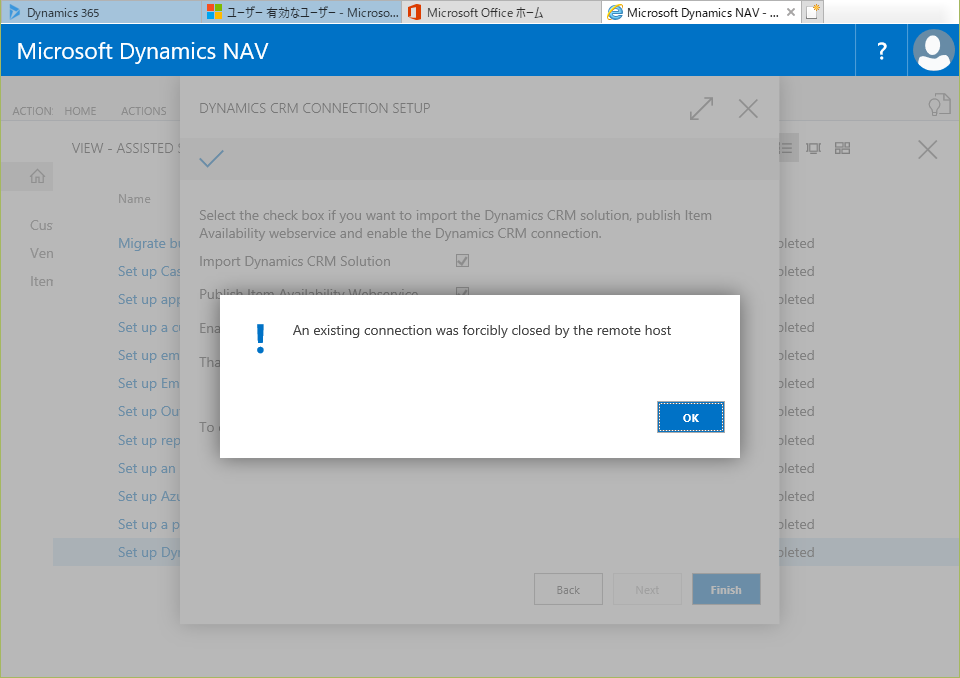
Task: Open the ACTIONS ribbon tab next to HOME
Action: point(144,111)
